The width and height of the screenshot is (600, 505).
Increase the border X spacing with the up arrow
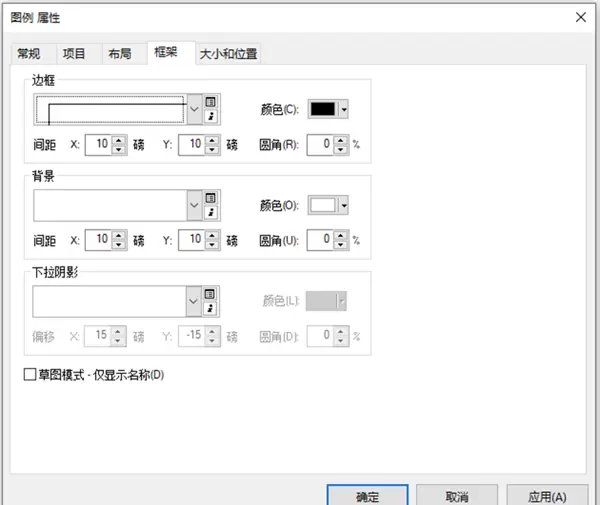tap(118, 139)
